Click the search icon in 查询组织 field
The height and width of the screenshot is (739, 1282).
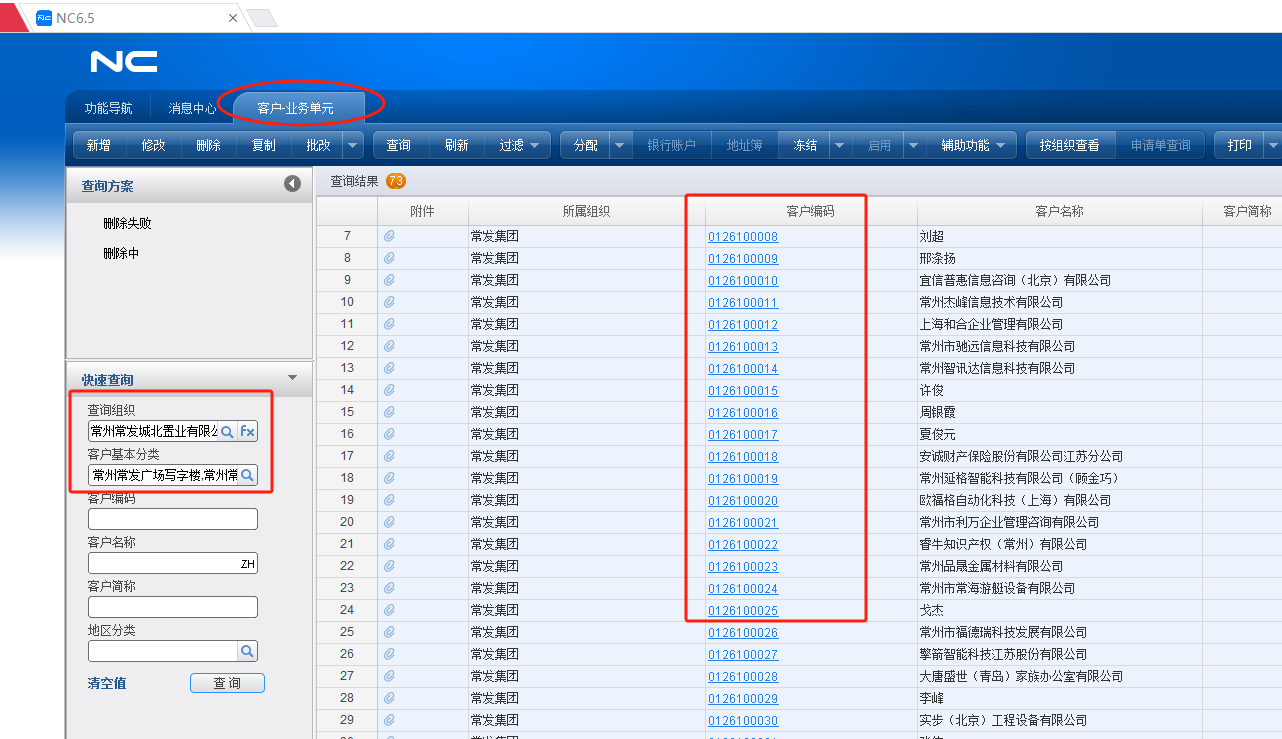coord(227,431)
